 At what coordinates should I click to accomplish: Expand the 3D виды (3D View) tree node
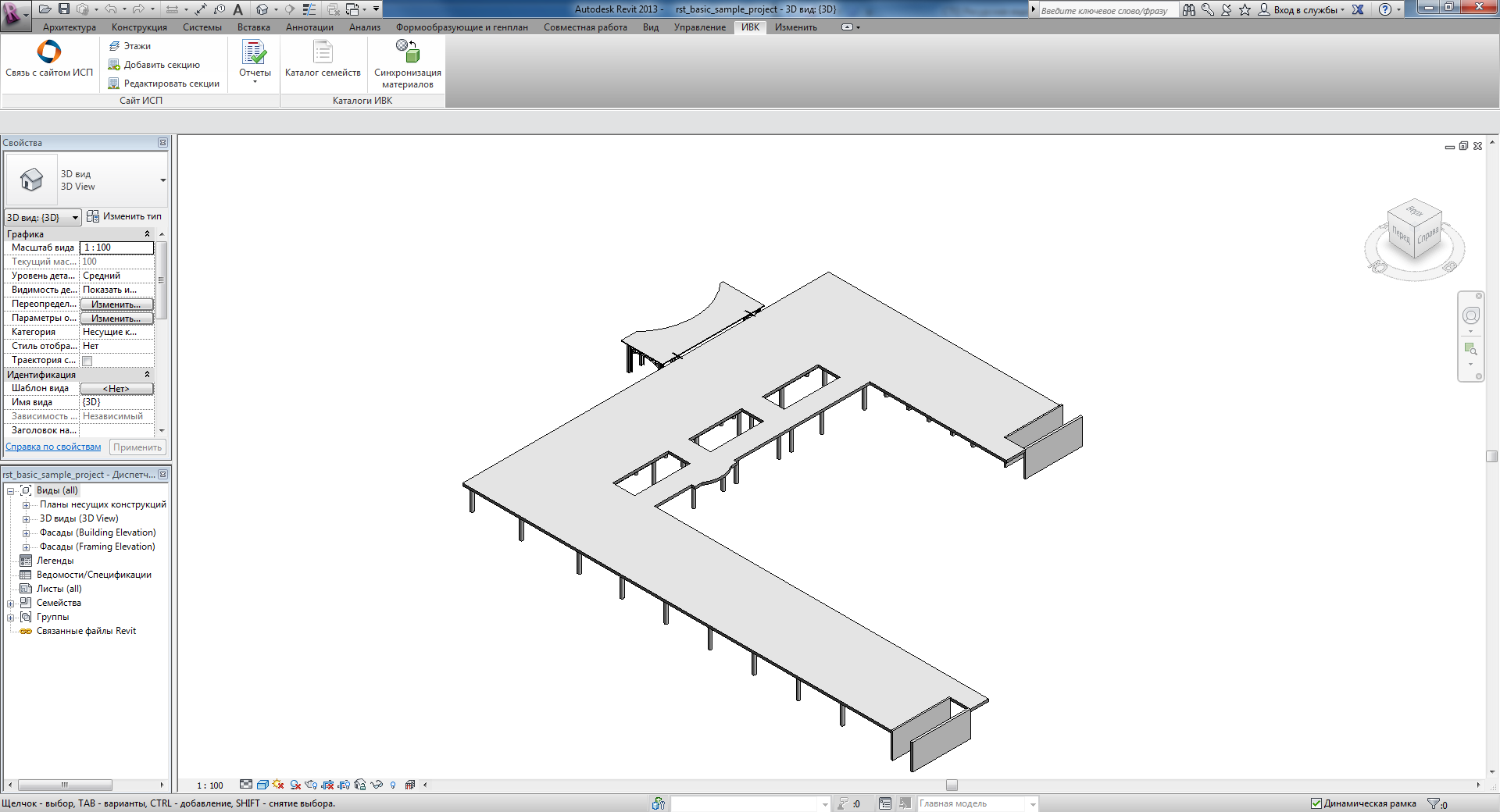point(26,519)
